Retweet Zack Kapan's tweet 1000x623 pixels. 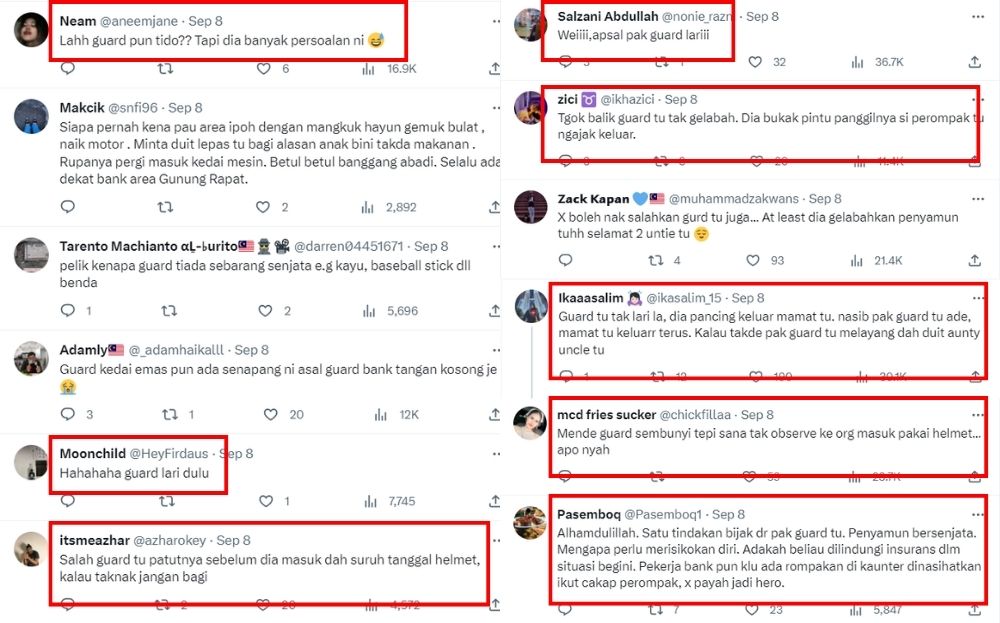[x=655, y=260]
